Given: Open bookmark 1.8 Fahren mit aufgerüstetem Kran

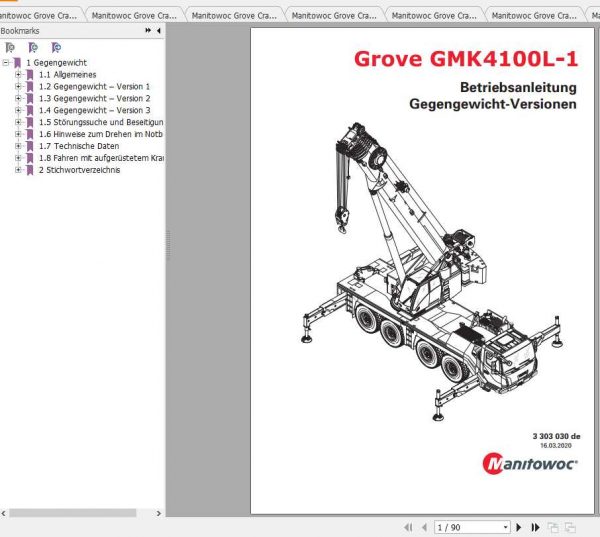Looking at the screenshot, I should pos(101,158).
